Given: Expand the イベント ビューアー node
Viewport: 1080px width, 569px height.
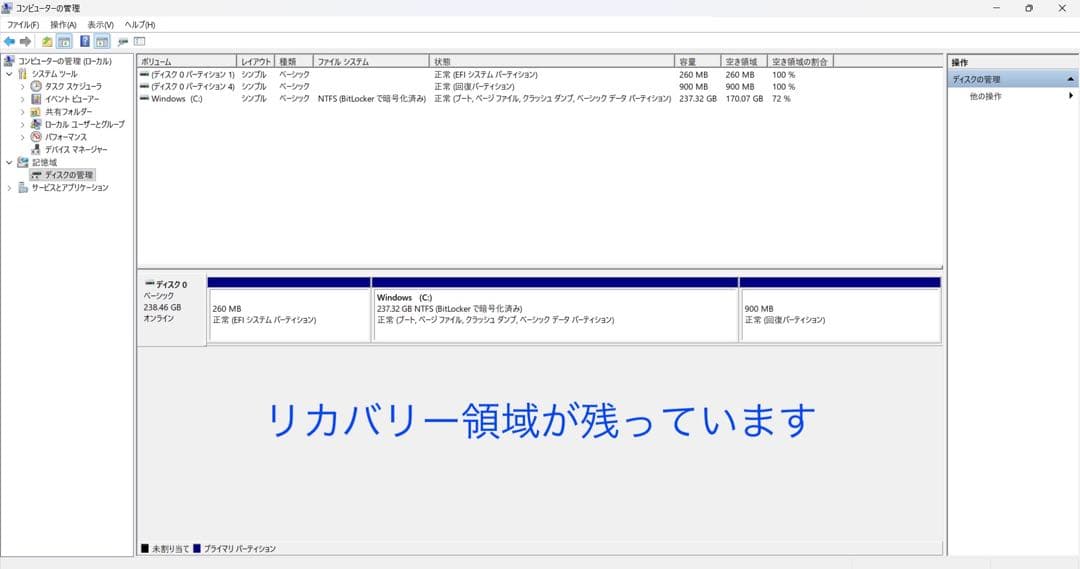Looking at the screenshot, I should [x=22, y=99].
